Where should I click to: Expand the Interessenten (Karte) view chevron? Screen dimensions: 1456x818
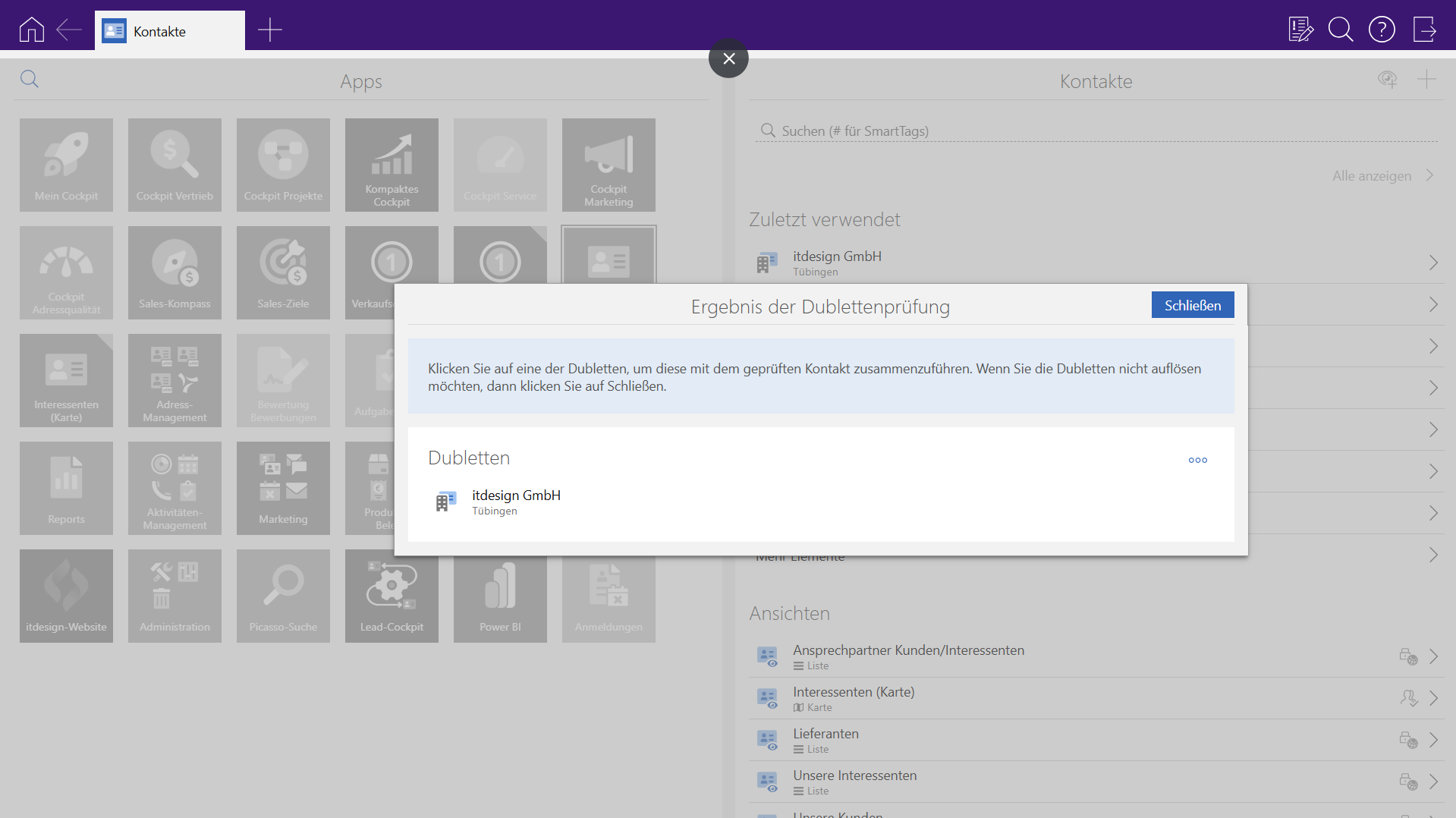(1433, 698)
